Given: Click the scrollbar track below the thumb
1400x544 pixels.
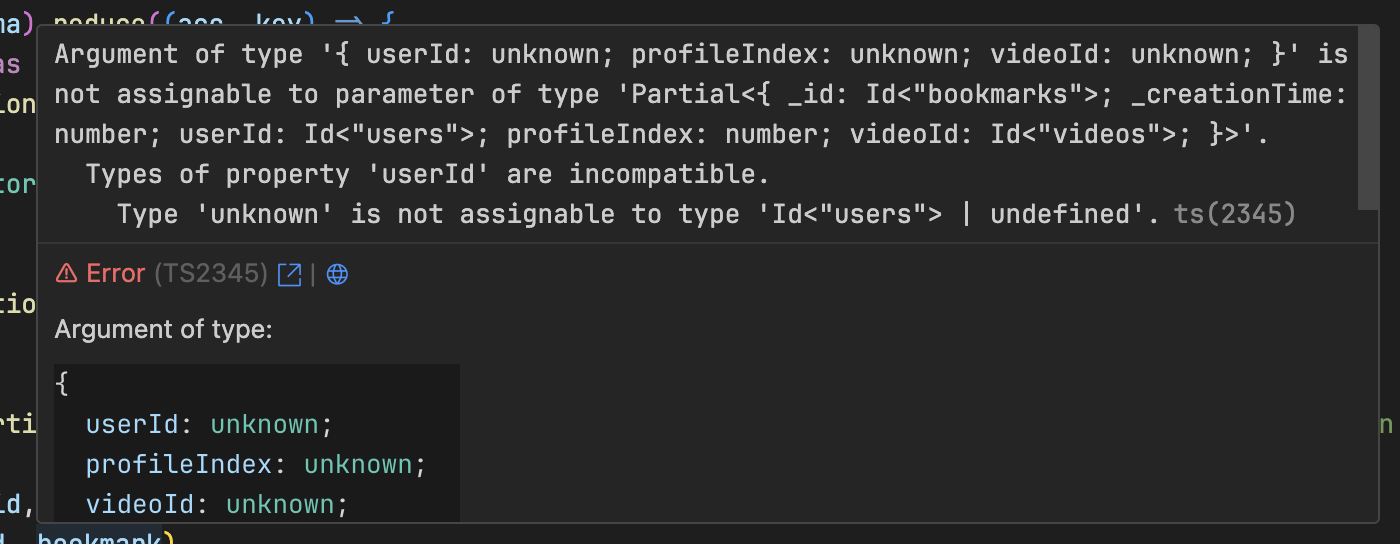Looking at the screenshot, I should pyautogui.click(x=1369, y=365).
